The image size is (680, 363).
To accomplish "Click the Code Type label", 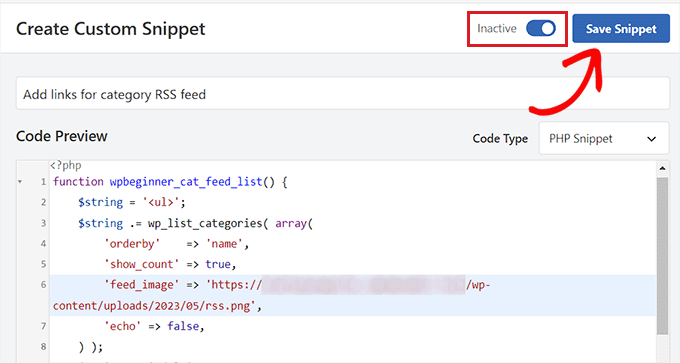I will pyautogui.click(x=500, y=138).
